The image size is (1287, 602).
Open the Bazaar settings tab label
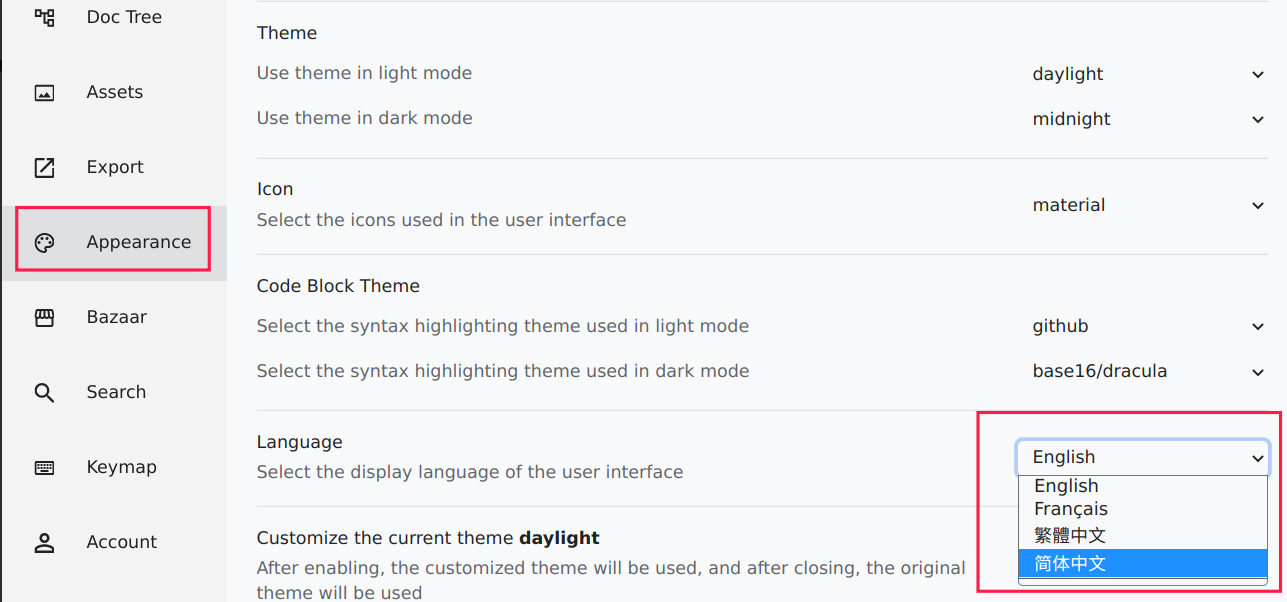click(117, 317)
